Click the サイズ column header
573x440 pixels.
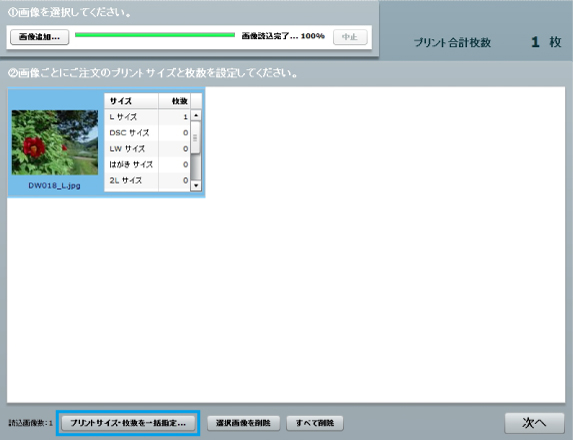(132, 101)
